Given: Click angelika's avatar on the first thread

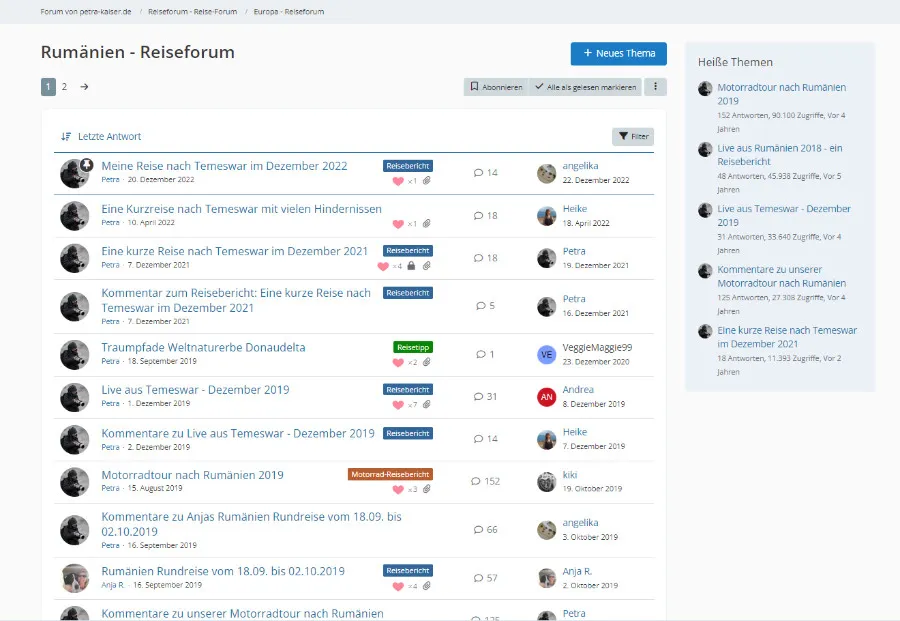Looking at the screenshot, I should click(x=546, y=173).
